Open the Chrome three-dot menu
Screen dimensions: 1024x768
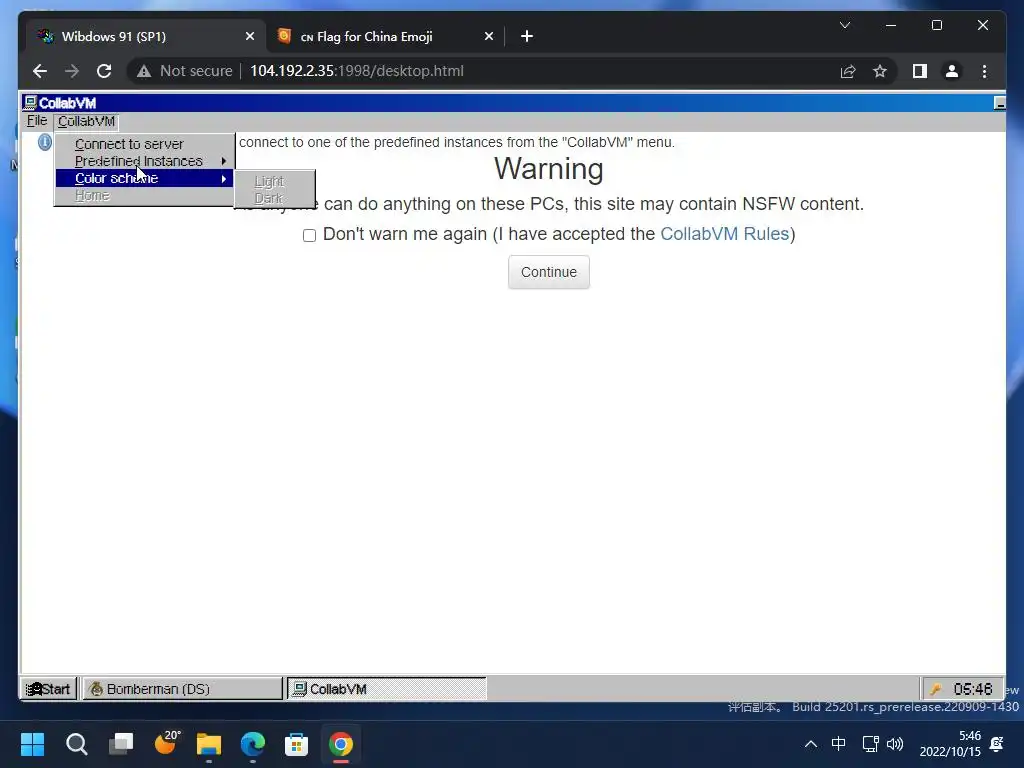tap(985, 71)
